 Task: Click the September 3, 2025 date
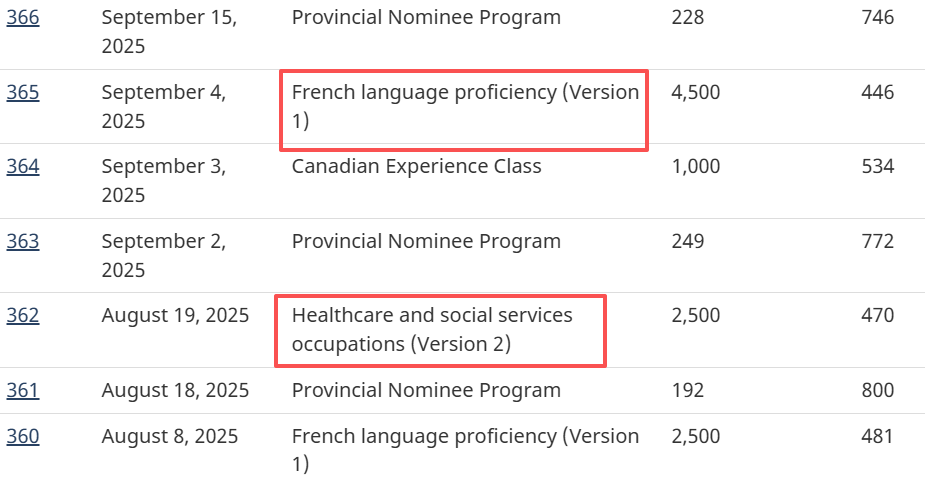(163, 181)
